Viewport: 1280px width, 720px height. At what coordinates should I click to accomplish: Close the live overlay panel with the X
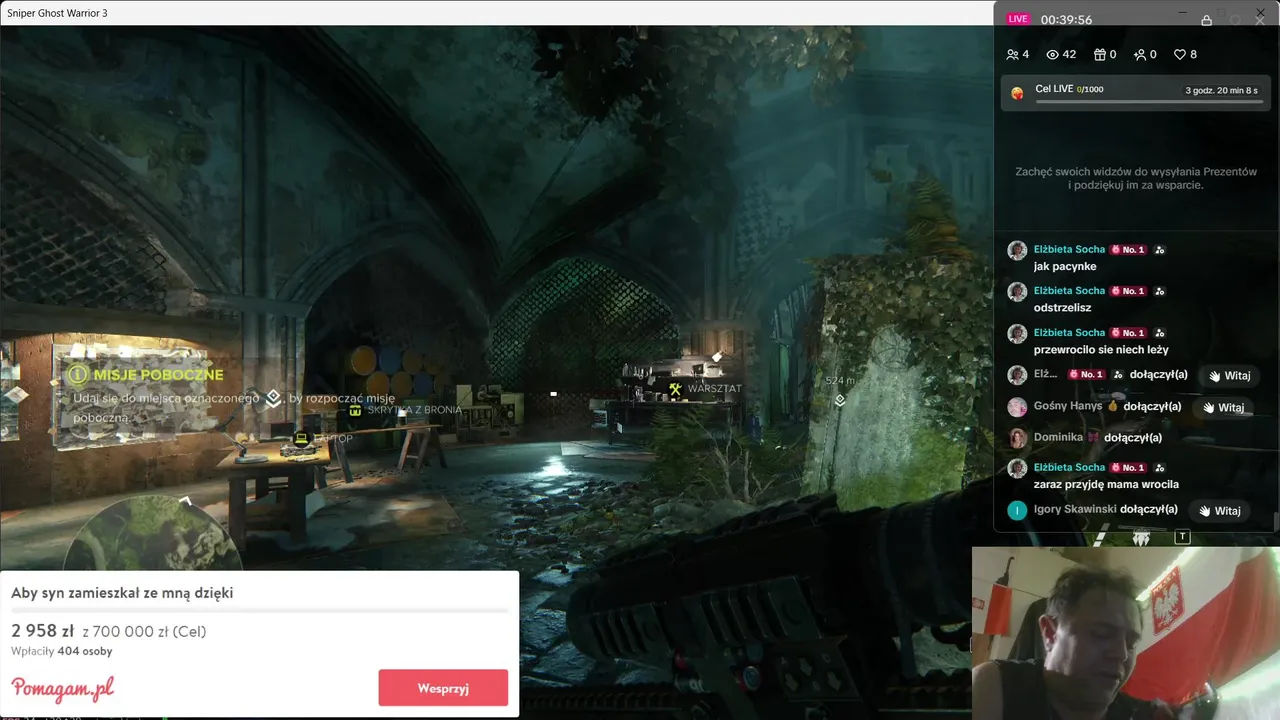point(1260,20)
